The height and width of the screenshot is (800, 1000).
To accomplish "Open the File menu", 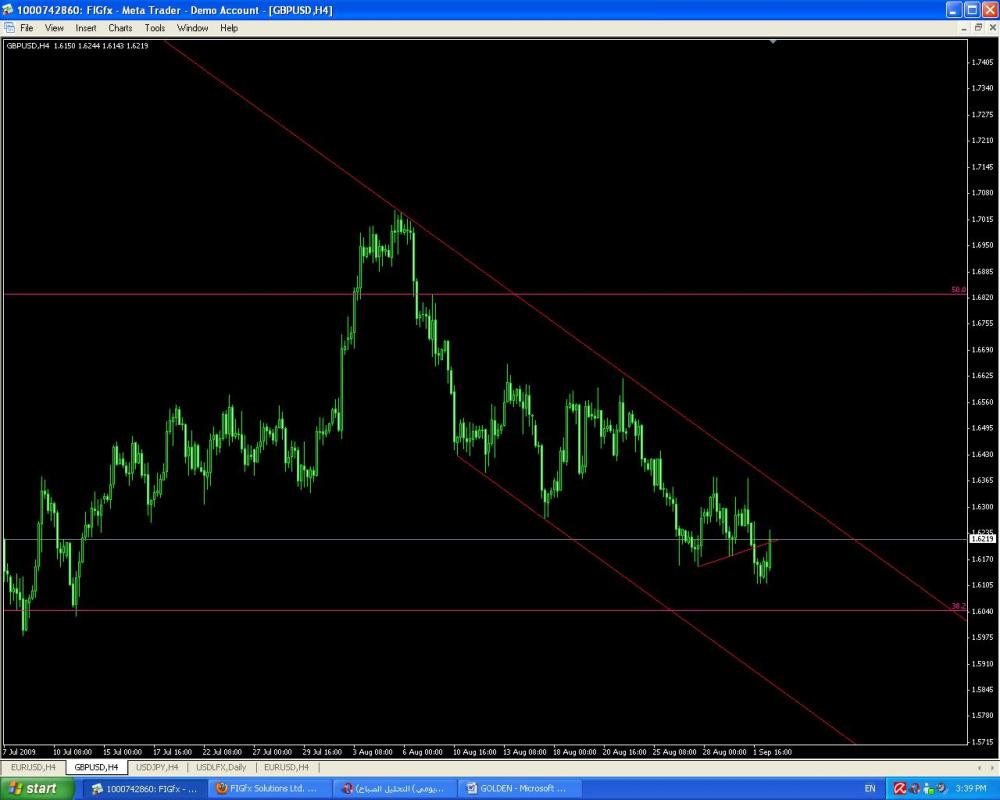I will (26, 28).
